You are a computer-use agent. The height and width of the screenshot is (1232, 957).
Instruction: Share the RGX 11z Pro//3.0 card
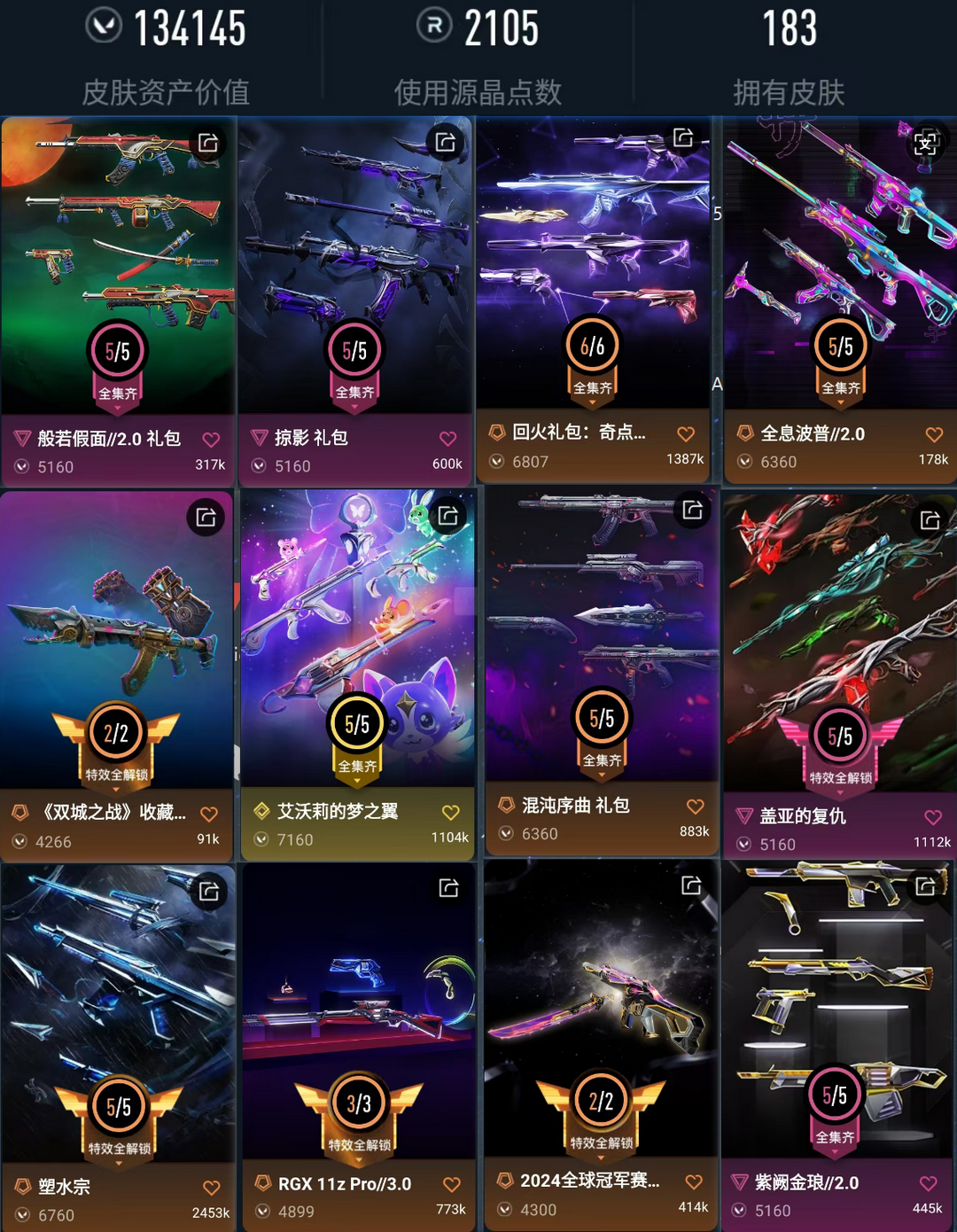coord(449,887)
